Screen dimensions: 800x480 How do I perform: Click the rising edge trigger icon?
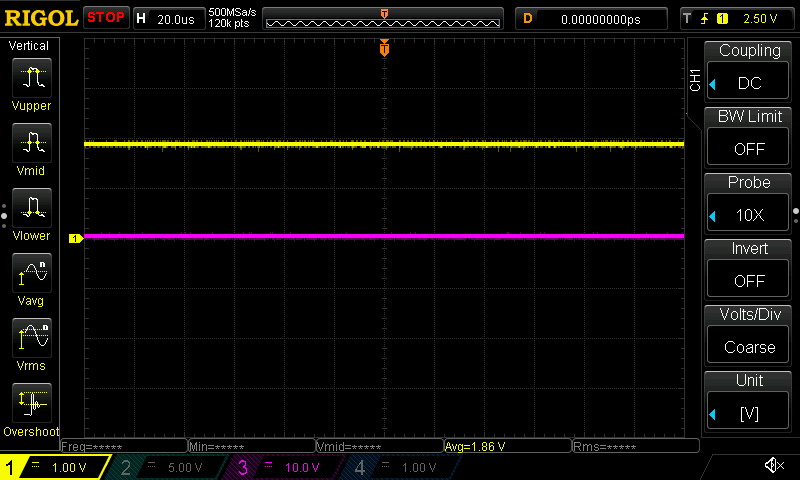click(x=704, y=19)
